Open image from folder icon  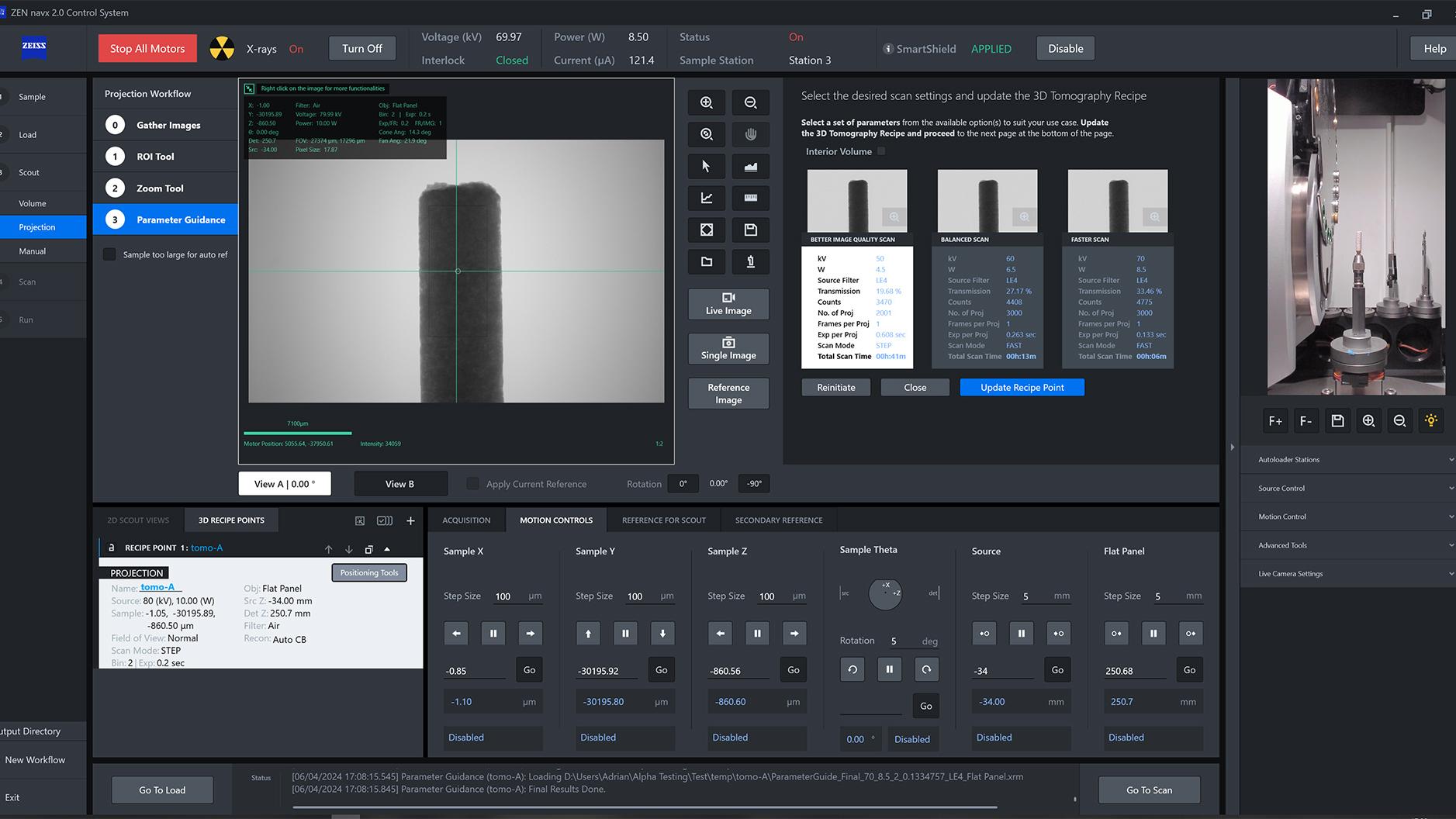[706, 261]
